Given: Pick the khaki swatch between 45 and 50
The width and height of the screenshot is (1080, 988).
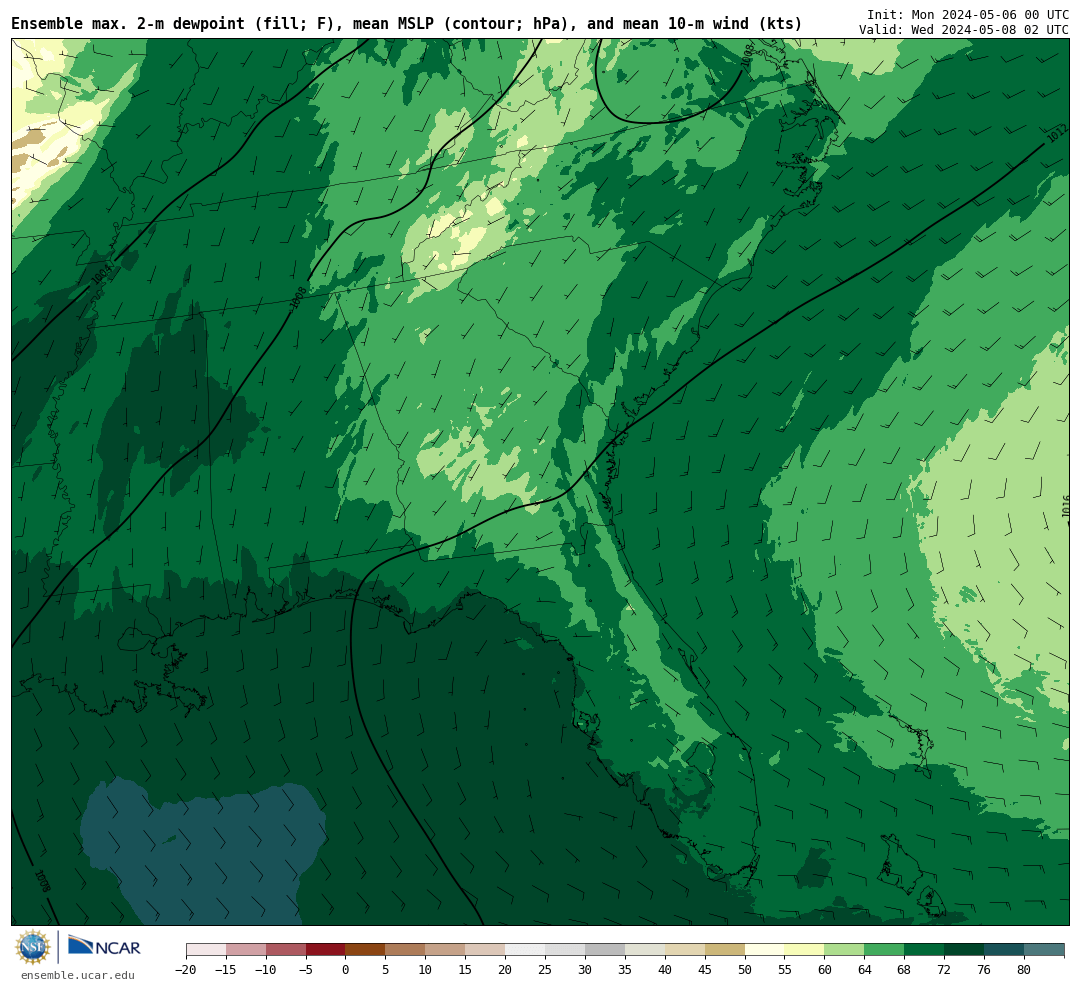Looking at the screenshot, I should point(725,950).
